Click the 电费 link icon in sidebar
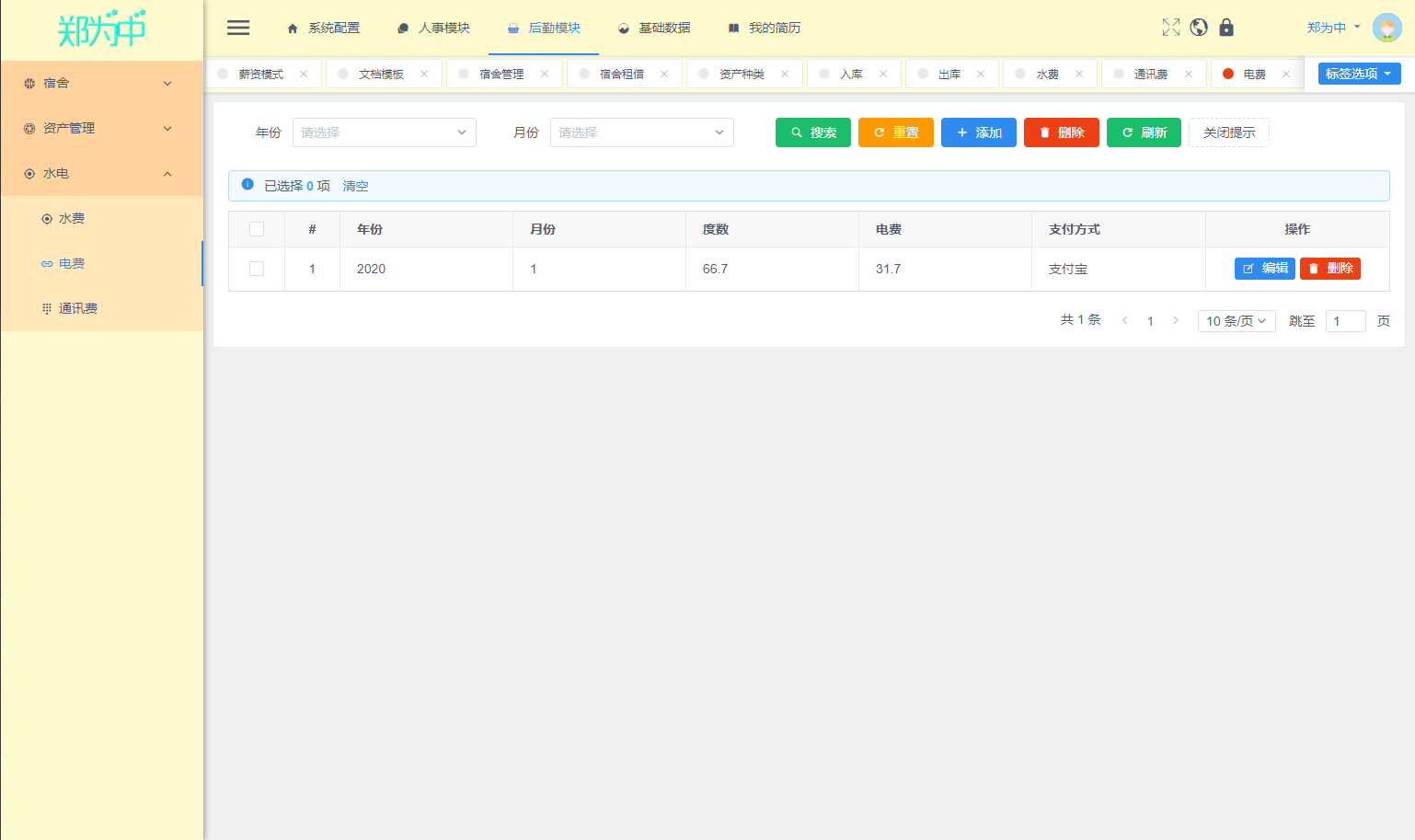1415x840 pixels. [46, 263]
